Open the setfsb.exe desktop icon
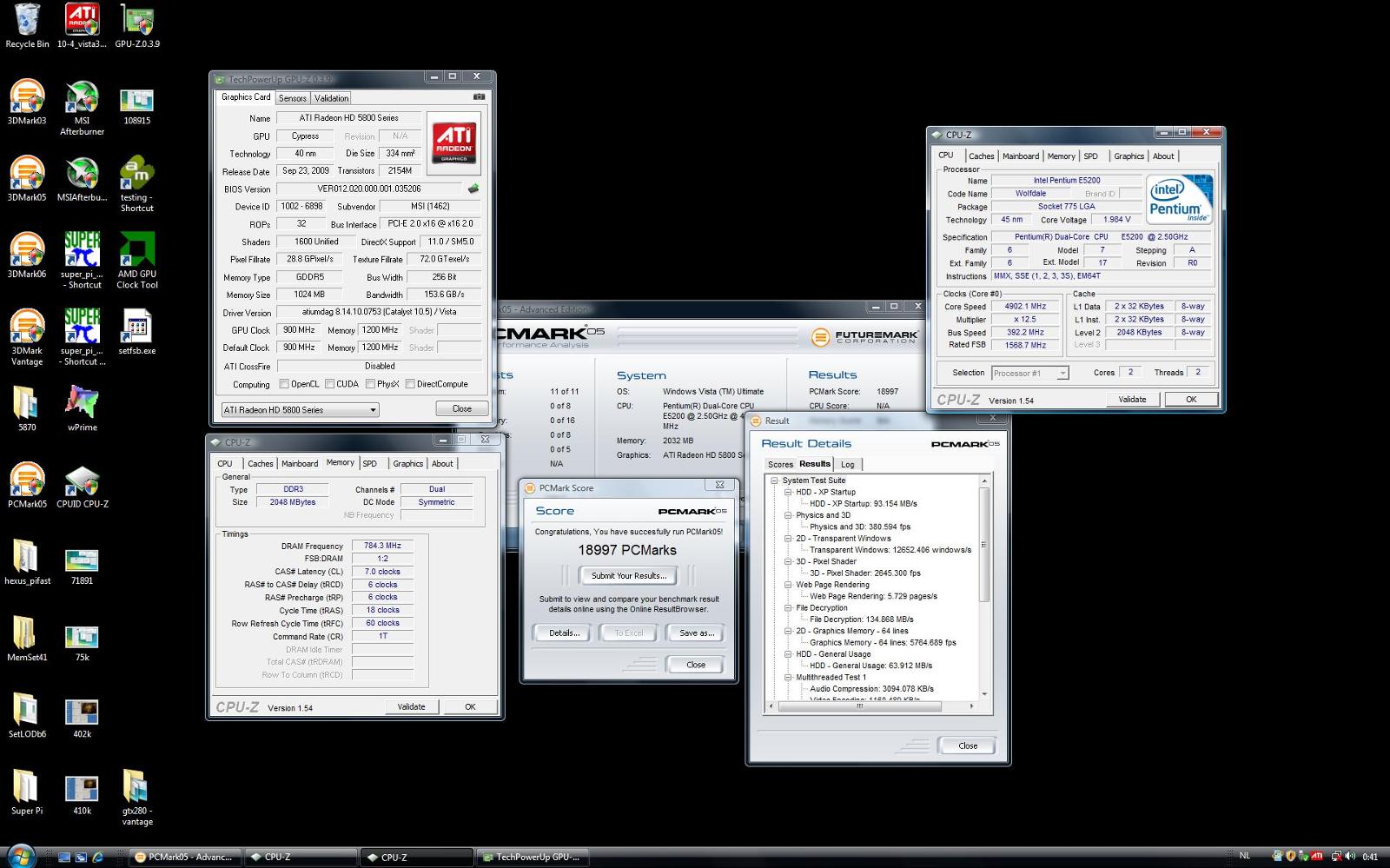The width and height of the screenshot is (1390, 868). click(x=137, y=332)
